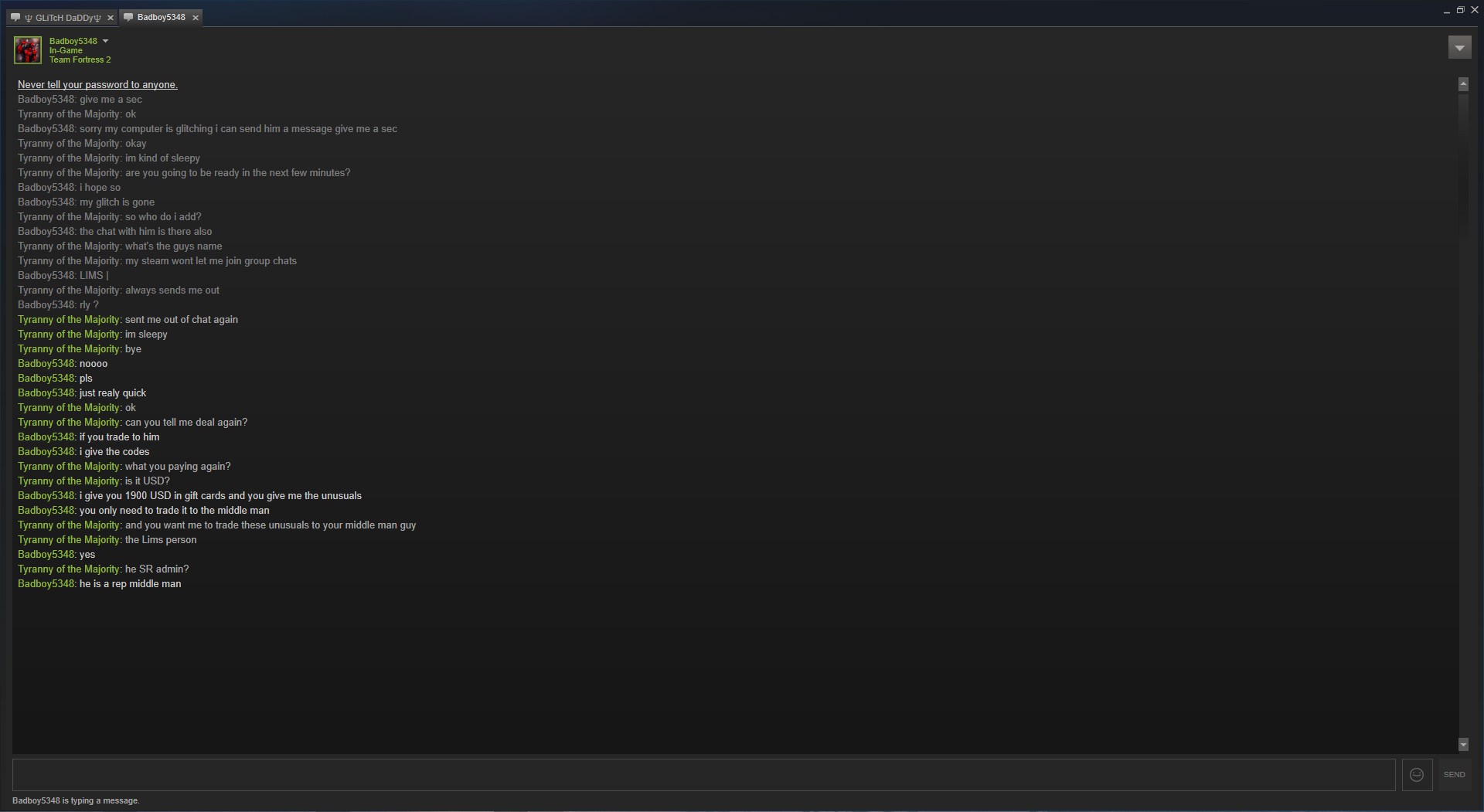Open the chat options dropdown button at top right
Screen dimensions: 1484x812
tap(1459, 48)
